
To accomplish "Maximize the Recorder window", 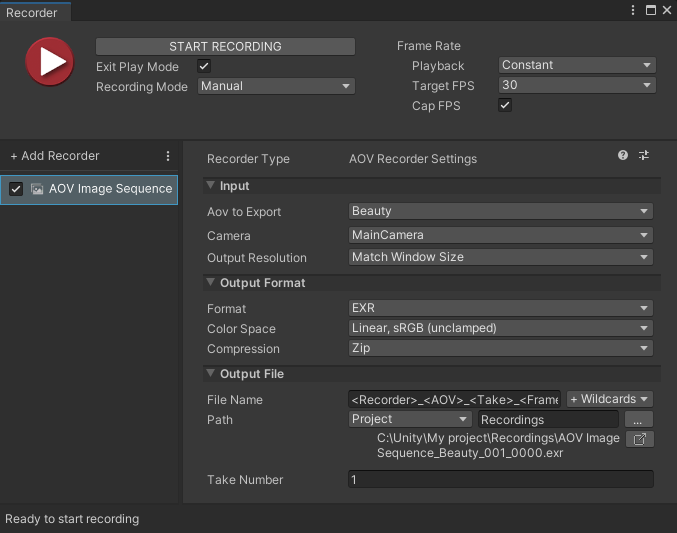I will [x=651, y=10].
